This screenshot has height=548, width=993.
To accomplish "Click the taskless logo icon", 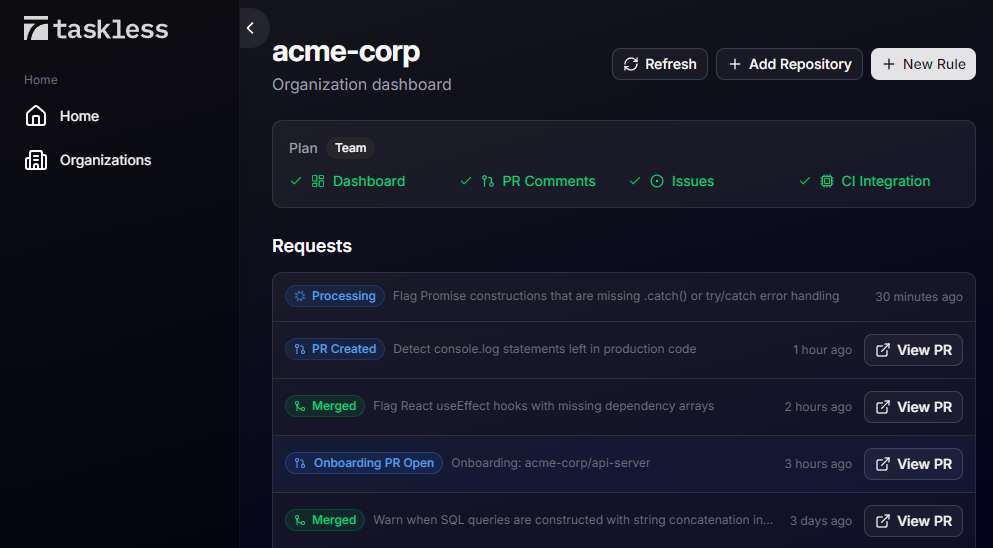I will (35, 29).
